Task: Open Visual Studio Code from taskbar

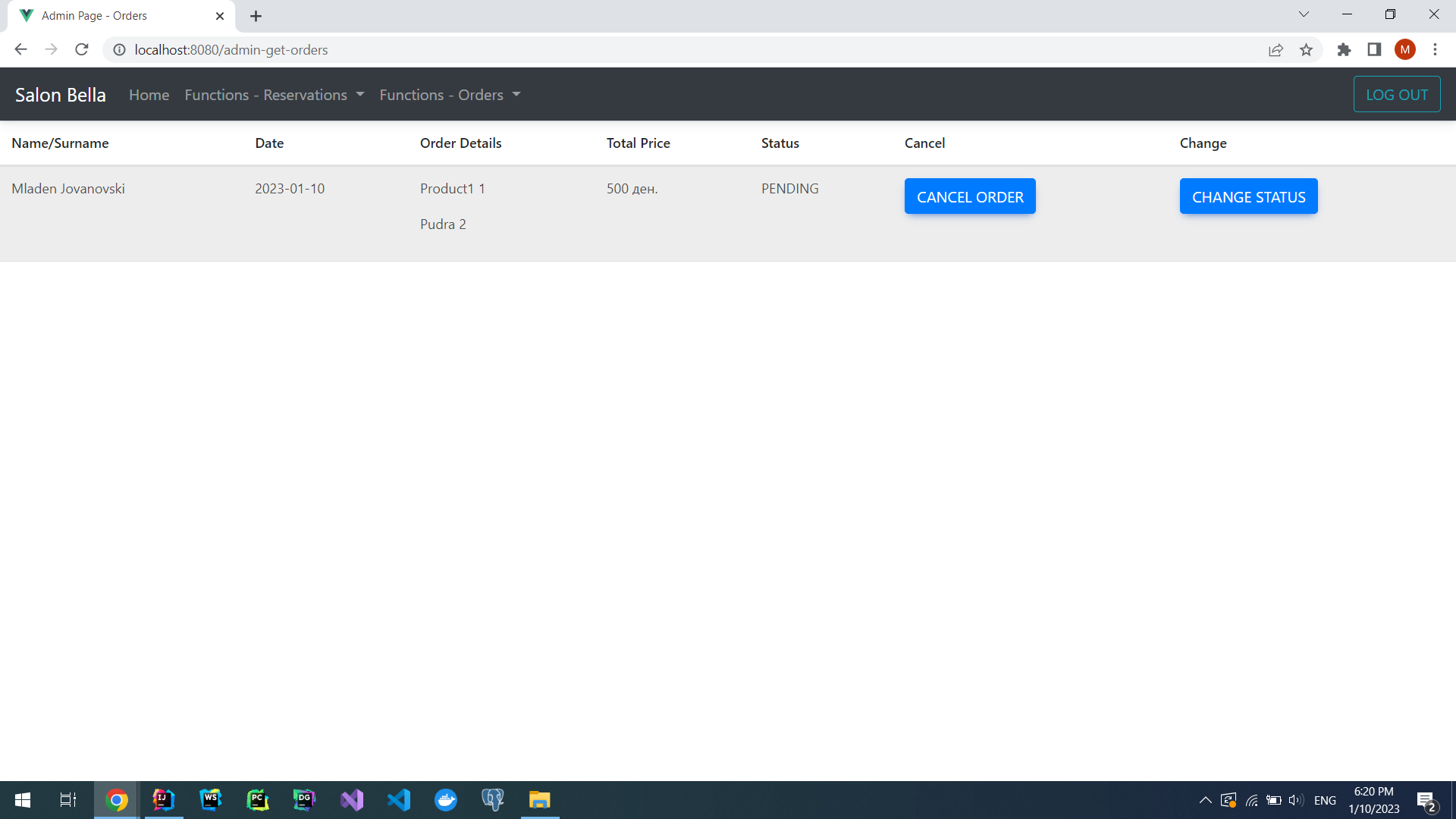Action: click(x=399, y=800)
